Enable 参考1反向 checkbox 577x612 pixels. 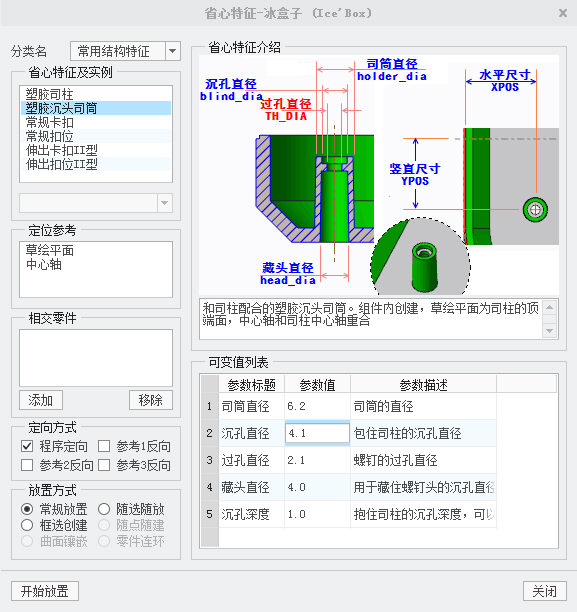(x=104, y=446)
